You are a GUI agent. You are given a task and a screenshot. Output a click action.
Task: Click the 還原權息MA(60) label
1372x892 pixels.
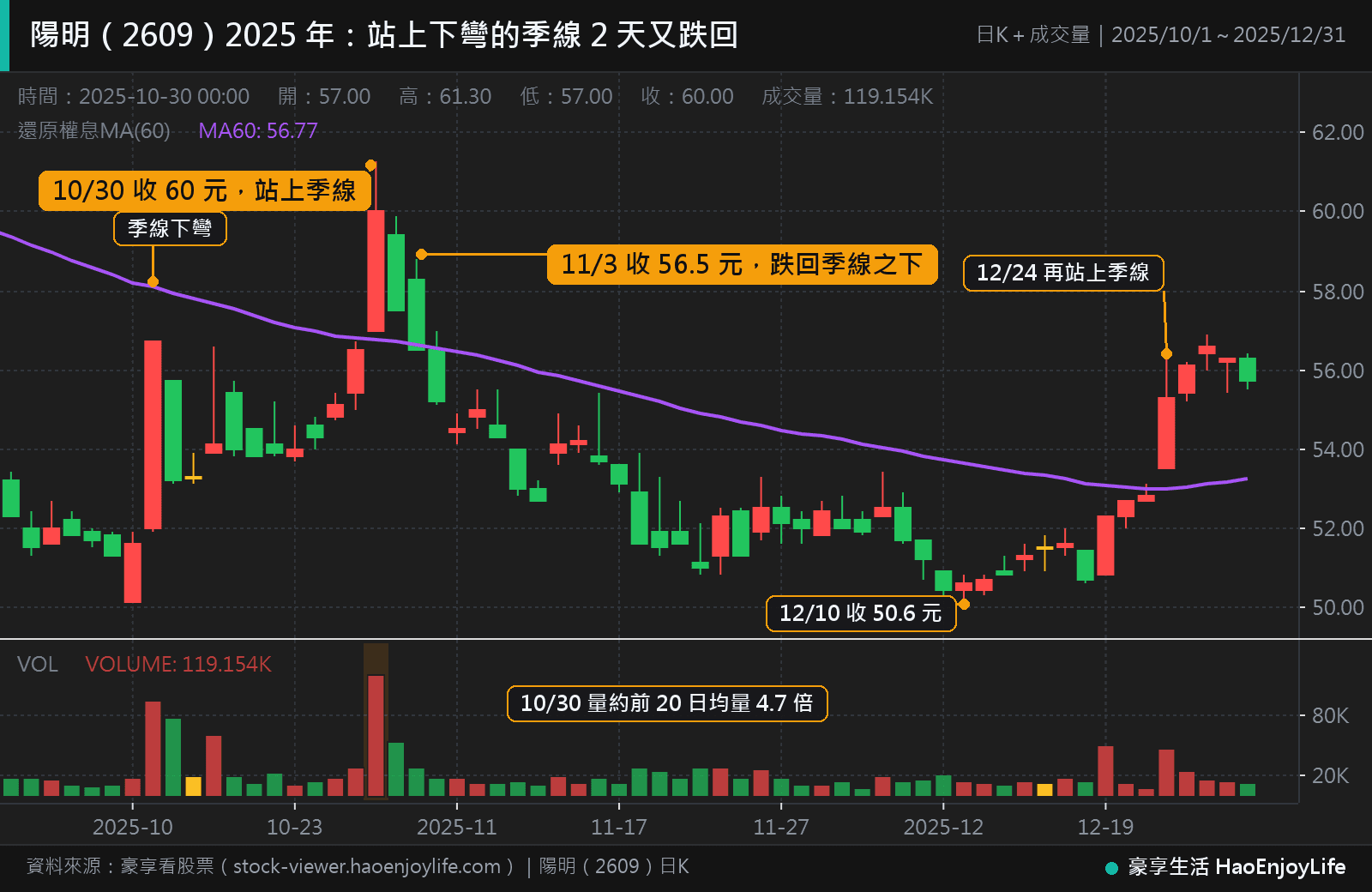[x=94, y=130]
